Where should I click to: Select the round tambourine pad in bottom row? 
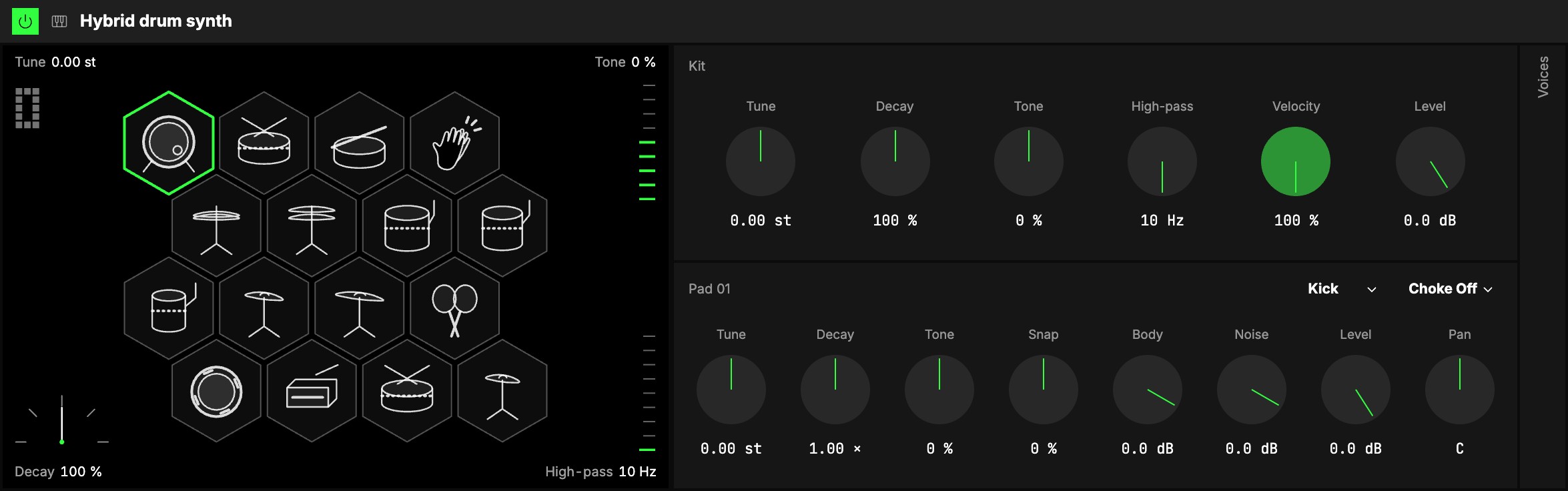click(x=216, y=391)
